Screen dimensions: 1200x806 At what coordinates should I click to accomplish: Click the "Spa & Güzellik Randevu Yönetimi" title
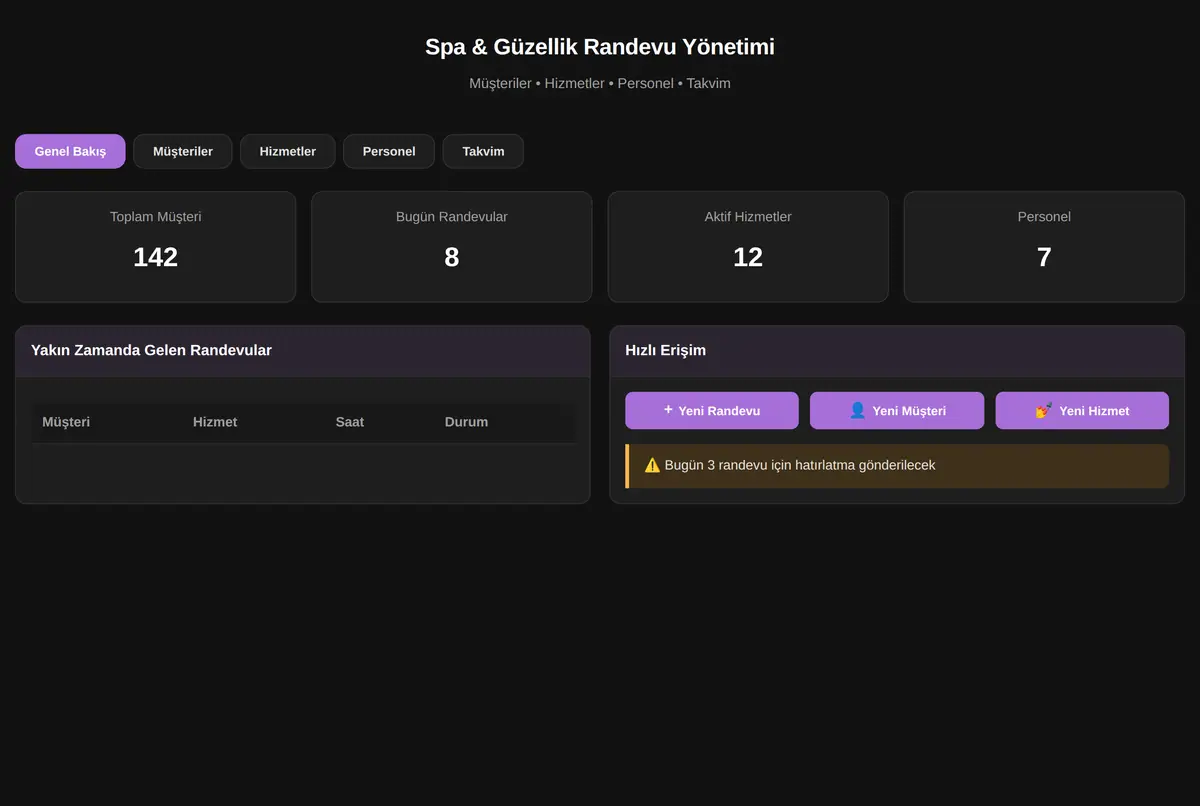coord(600,47)
